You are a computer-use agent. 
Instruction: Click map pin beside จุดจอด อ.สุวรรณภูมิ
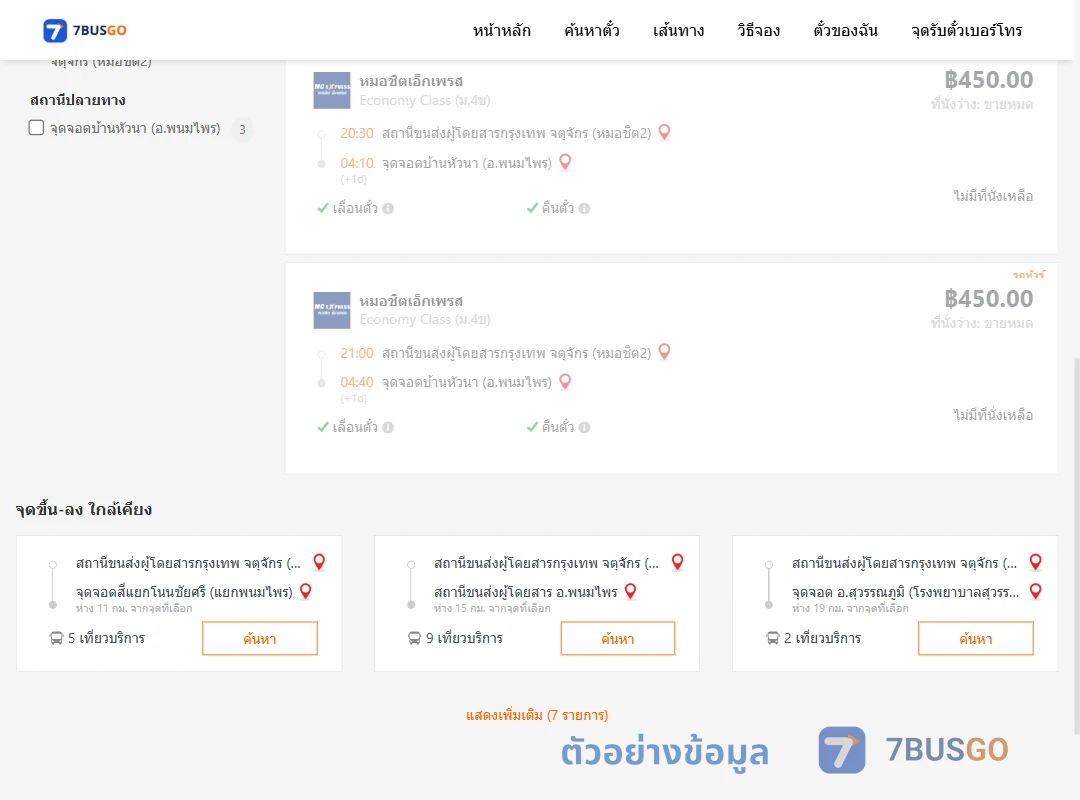[1036, 591]
